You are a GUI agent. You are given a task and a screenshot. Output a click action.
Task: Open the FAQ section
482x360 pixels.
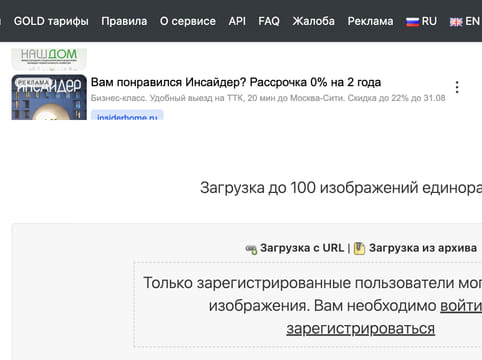tap(269, 21)
